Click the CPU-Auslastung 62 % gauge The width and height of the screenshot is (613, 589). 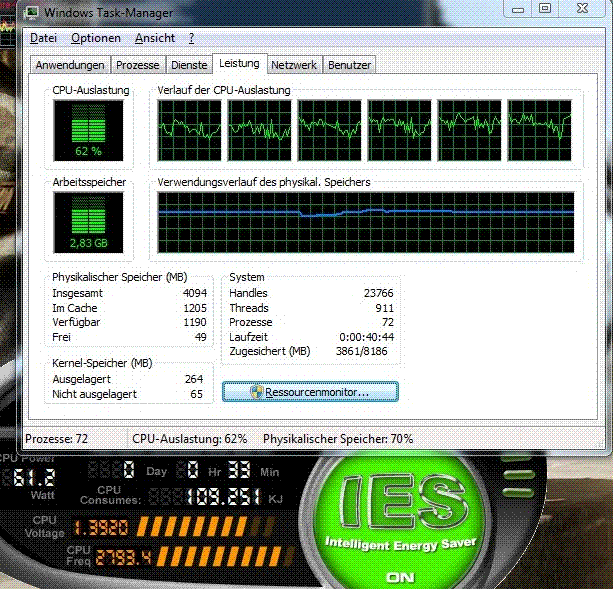coord(88,130)
